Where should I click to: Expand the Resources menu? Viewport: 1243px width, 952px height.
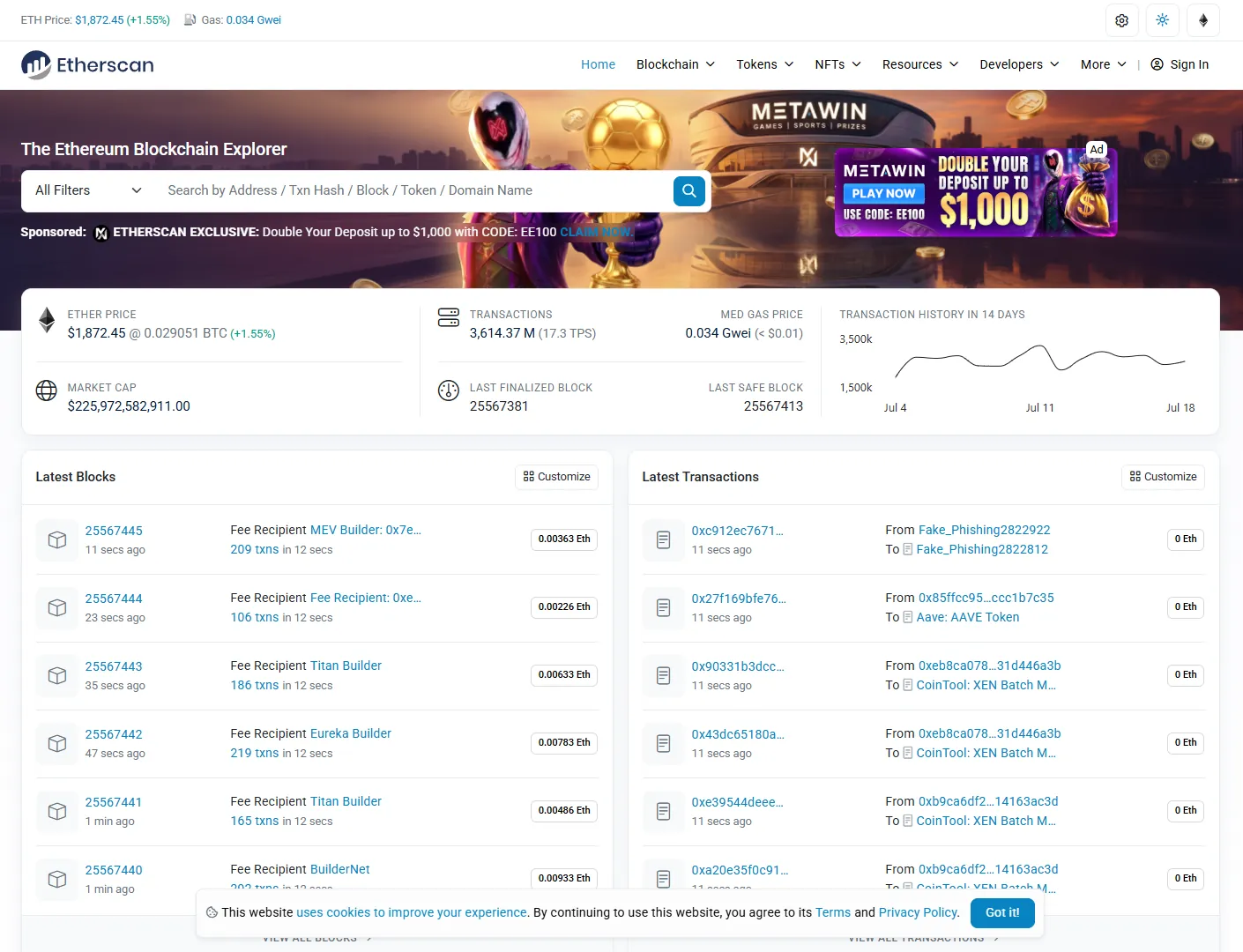coord(920,64)
